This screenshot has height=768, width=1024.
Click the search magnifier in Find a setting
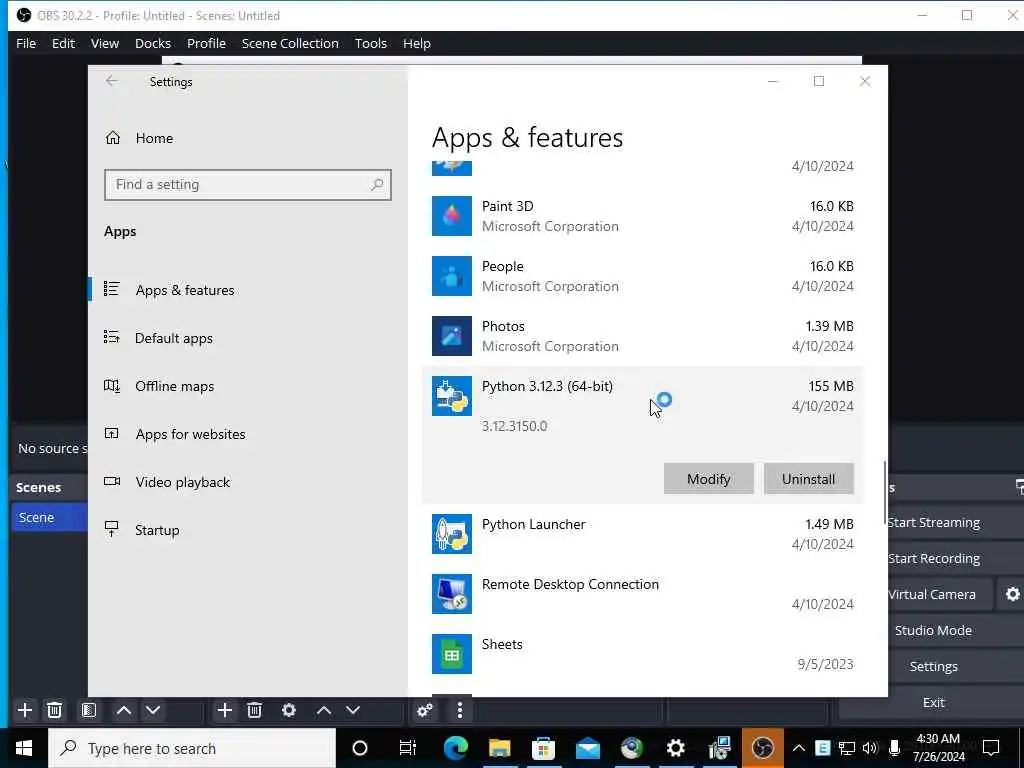(377, 185)
